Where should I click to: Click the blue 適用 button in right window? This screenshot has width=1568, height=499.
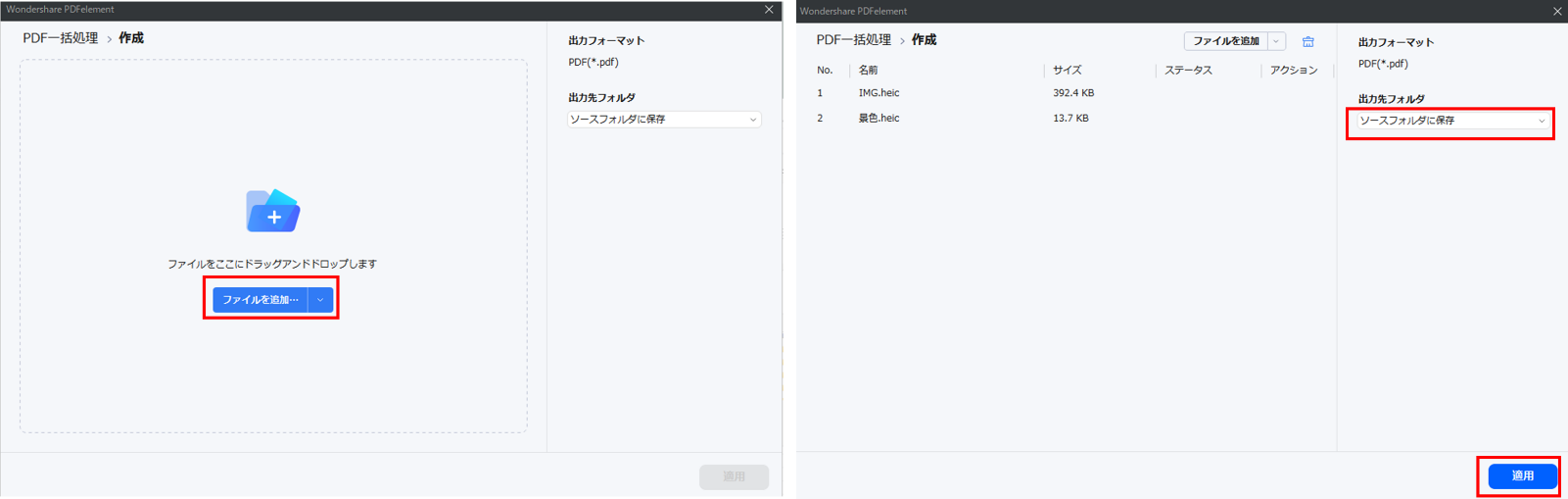(1522, 475)
